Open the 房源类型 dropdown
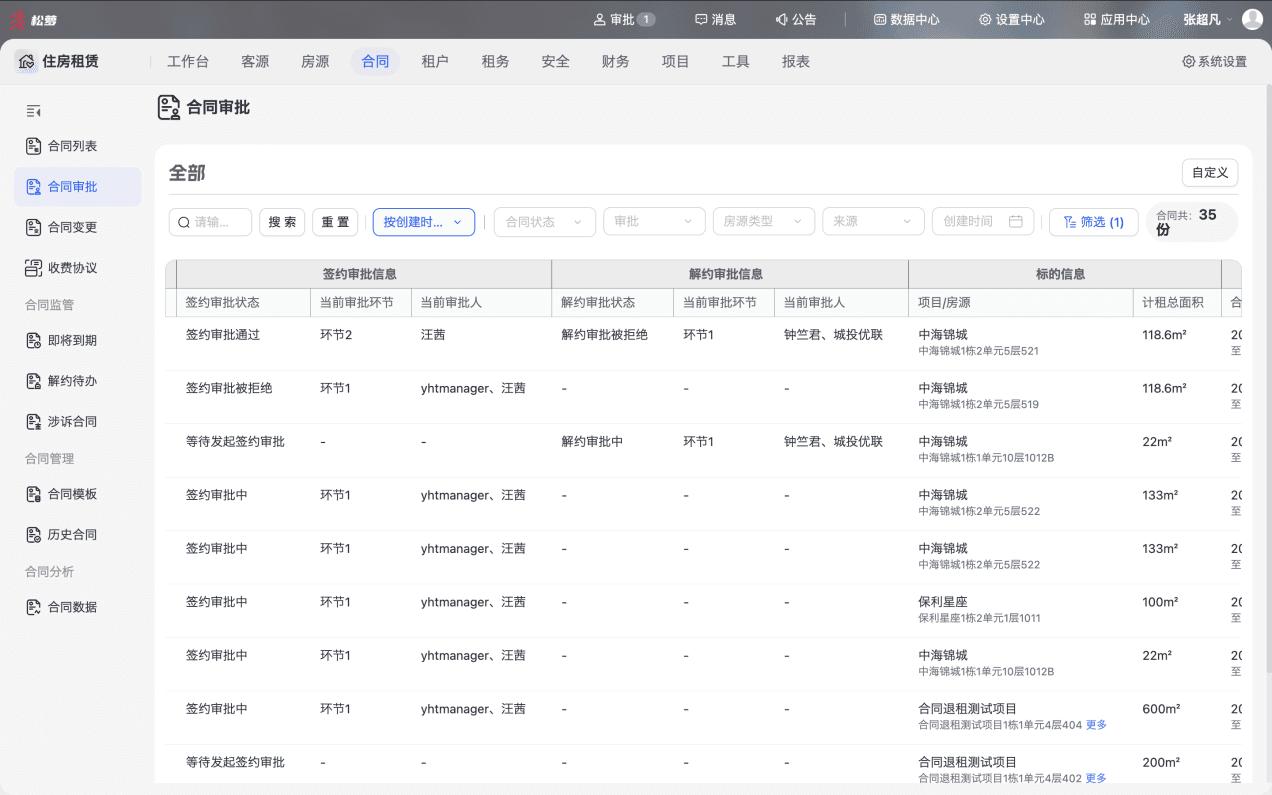This screenshot has height=795, width=1272. click(764, 222)
